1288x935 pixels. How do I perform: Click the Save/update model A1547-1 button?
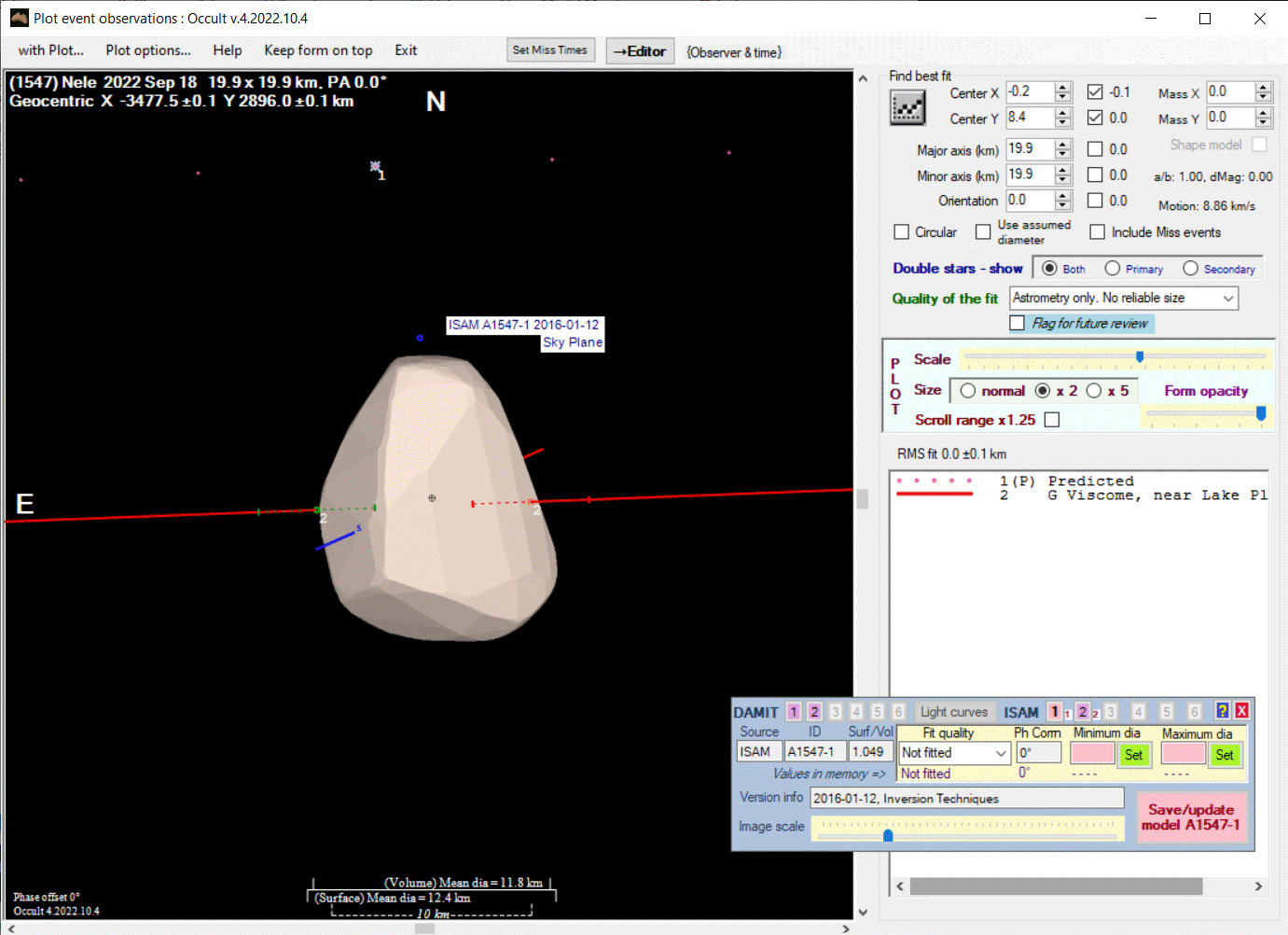[1190, 817]
